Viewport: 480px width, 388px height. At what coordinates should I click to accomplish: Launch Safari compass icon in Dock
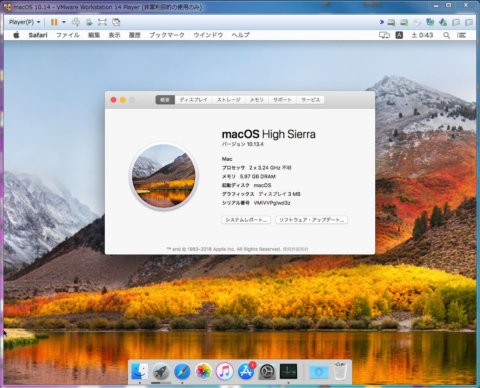(182, 371)
